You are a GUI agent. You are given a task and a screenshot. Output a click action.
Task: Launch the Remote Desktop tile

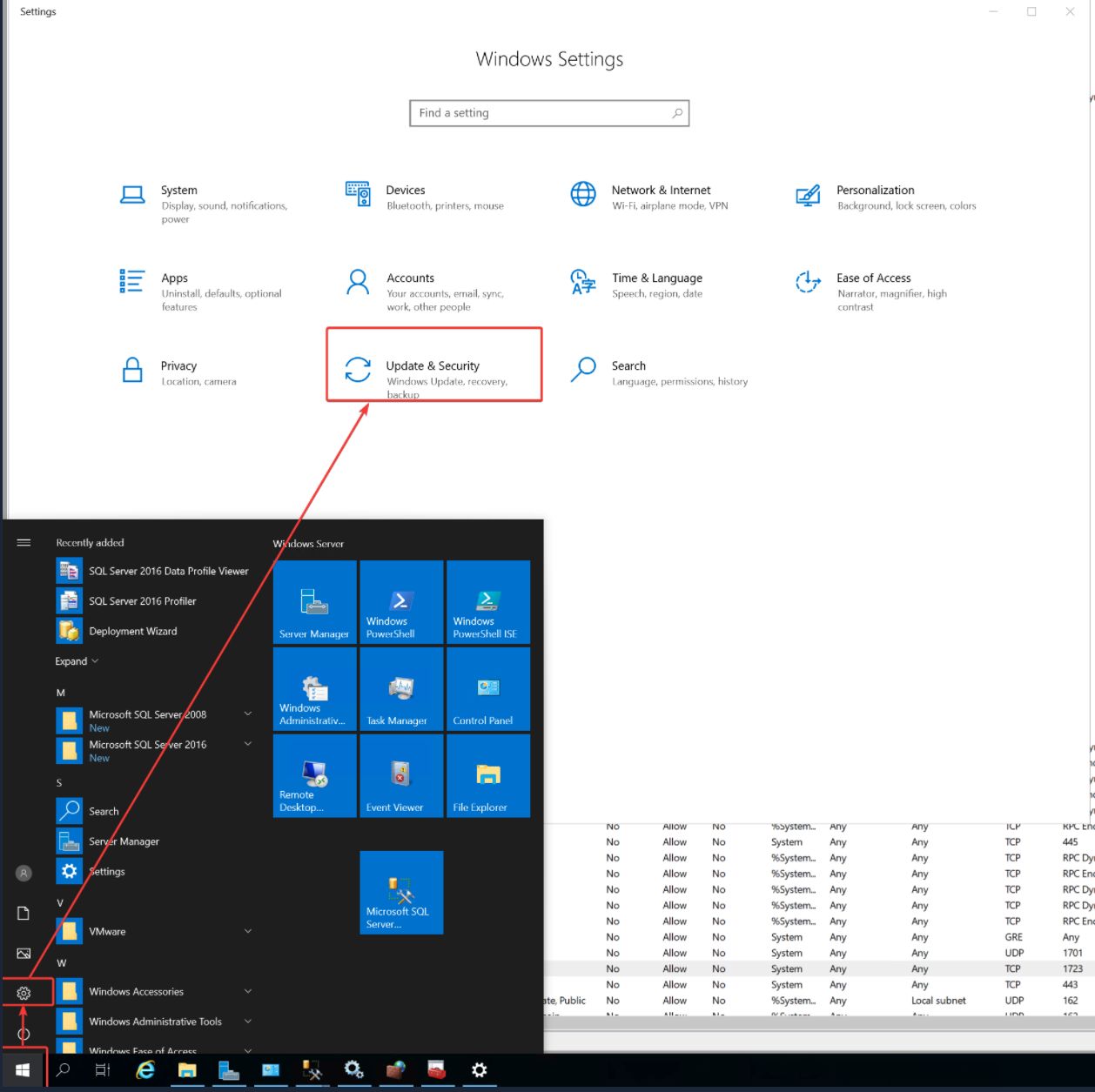[x=315, y=776]
